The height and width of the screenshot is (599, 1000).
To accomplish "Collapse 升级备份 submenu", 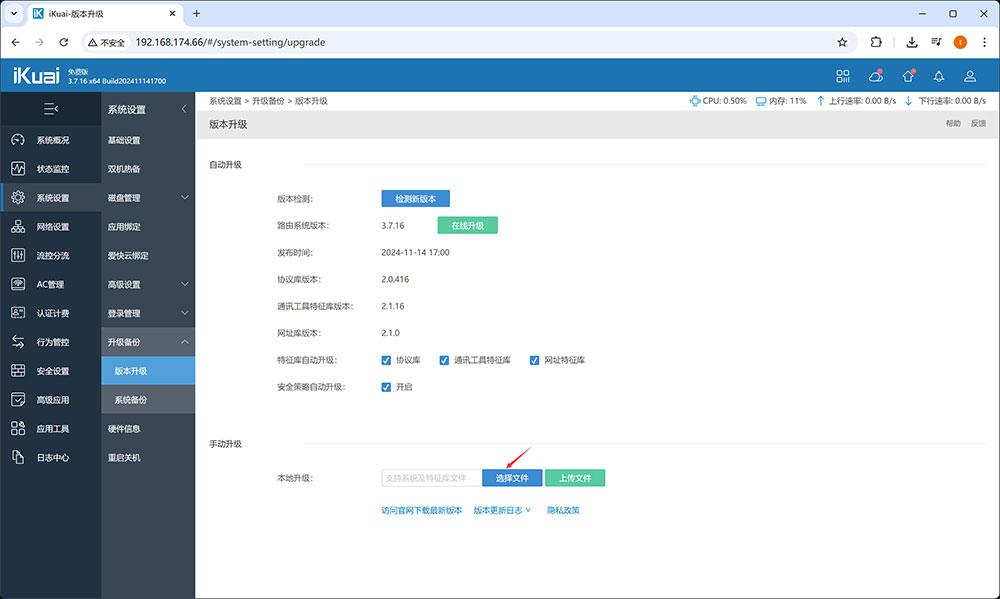I will 184,342.
